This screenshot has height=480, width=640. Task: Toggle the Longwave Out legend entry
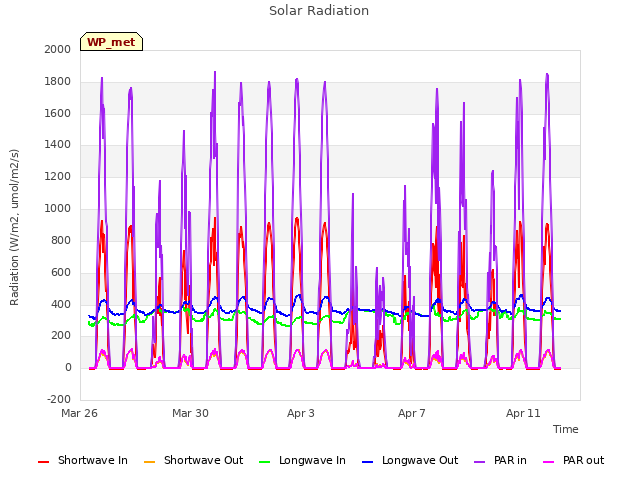410,460
